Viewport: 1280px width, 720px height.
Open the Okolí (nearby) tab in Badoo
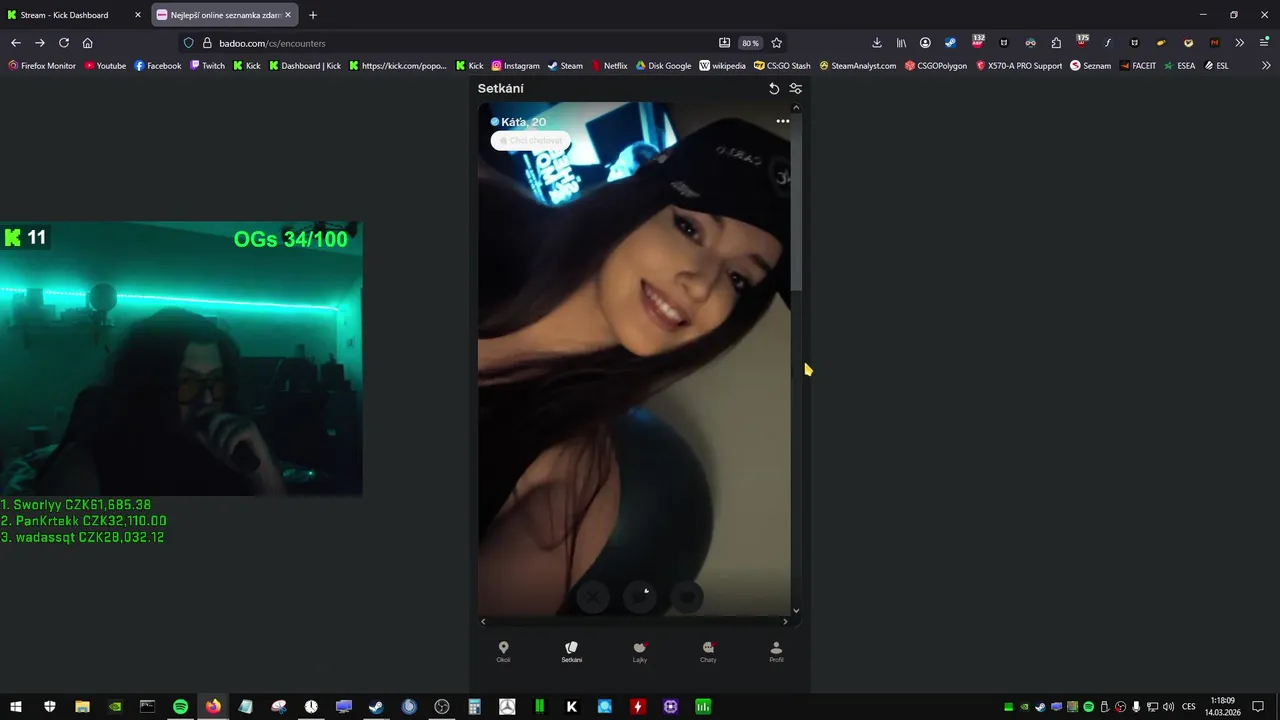coord(503,652)
